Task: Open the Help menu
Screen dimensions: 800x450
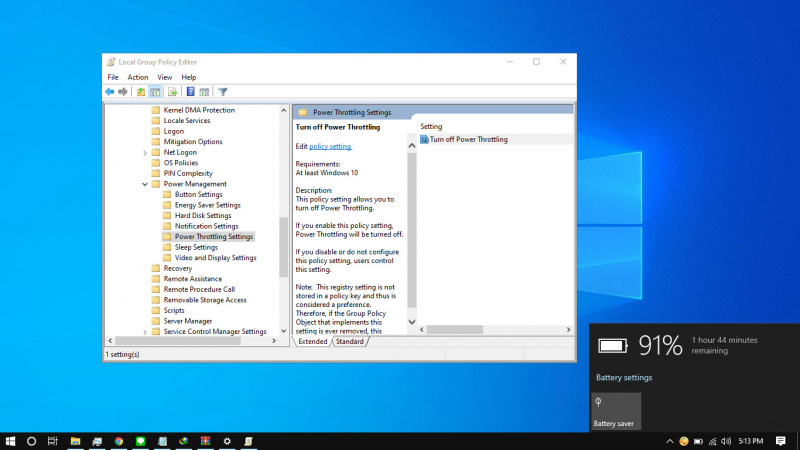Action: click(x=189, y=77)
